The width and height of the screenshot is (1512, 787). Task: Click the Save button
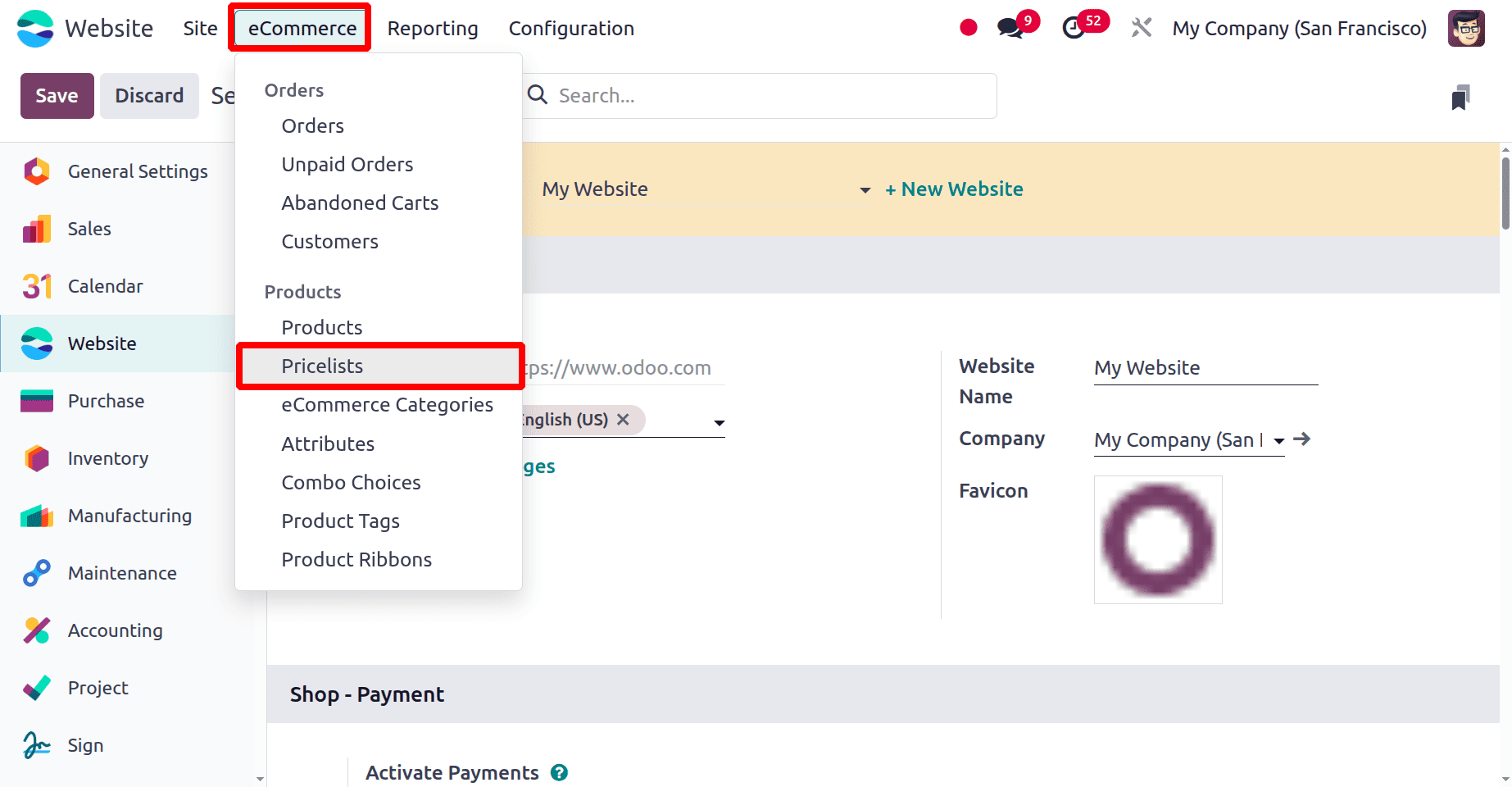pos(57,96)
